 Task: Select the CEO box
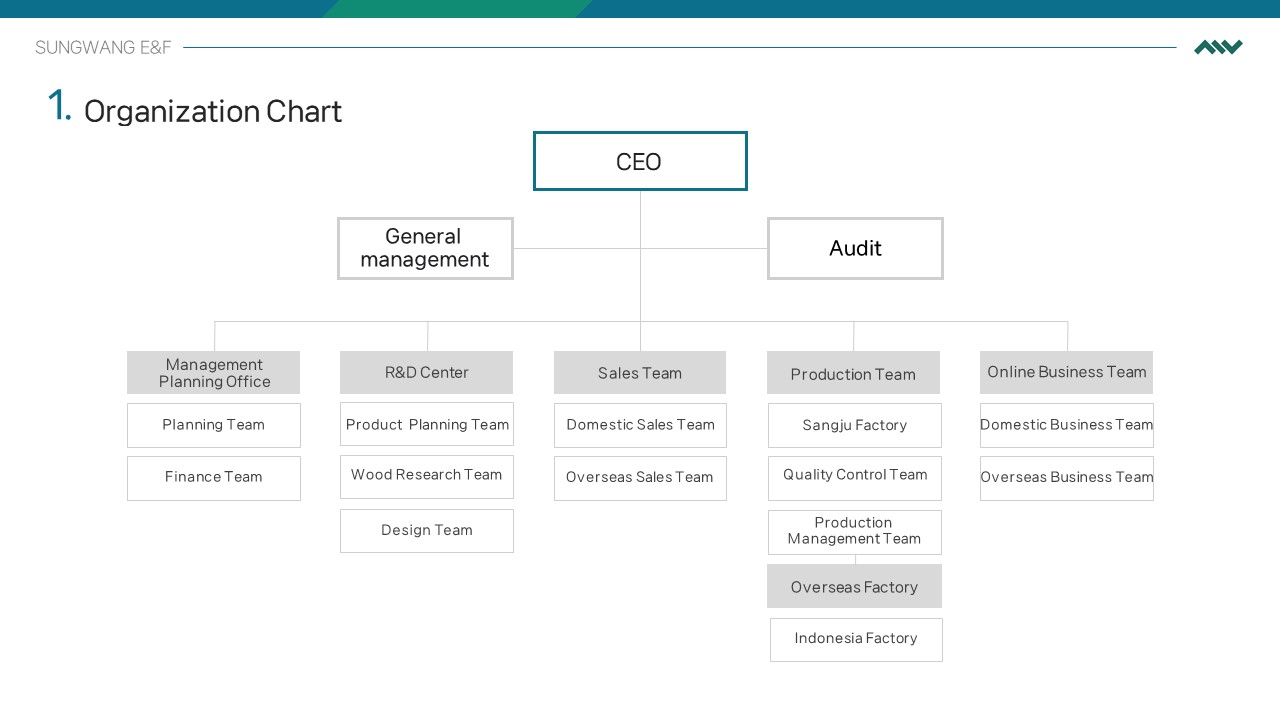point(640,161)
